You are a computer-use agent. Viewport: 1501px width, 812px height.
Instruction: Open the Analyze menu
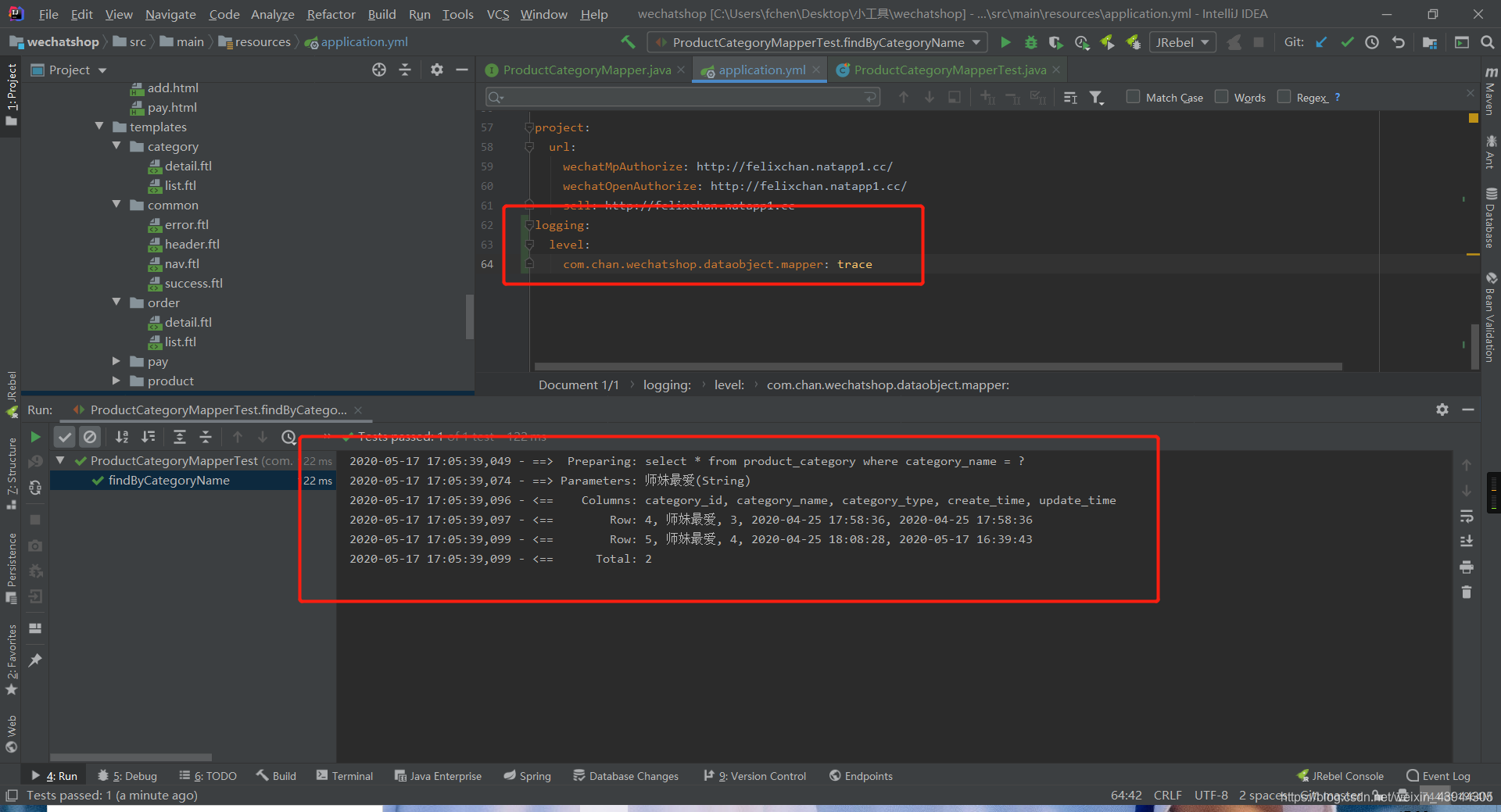[272, 14]
